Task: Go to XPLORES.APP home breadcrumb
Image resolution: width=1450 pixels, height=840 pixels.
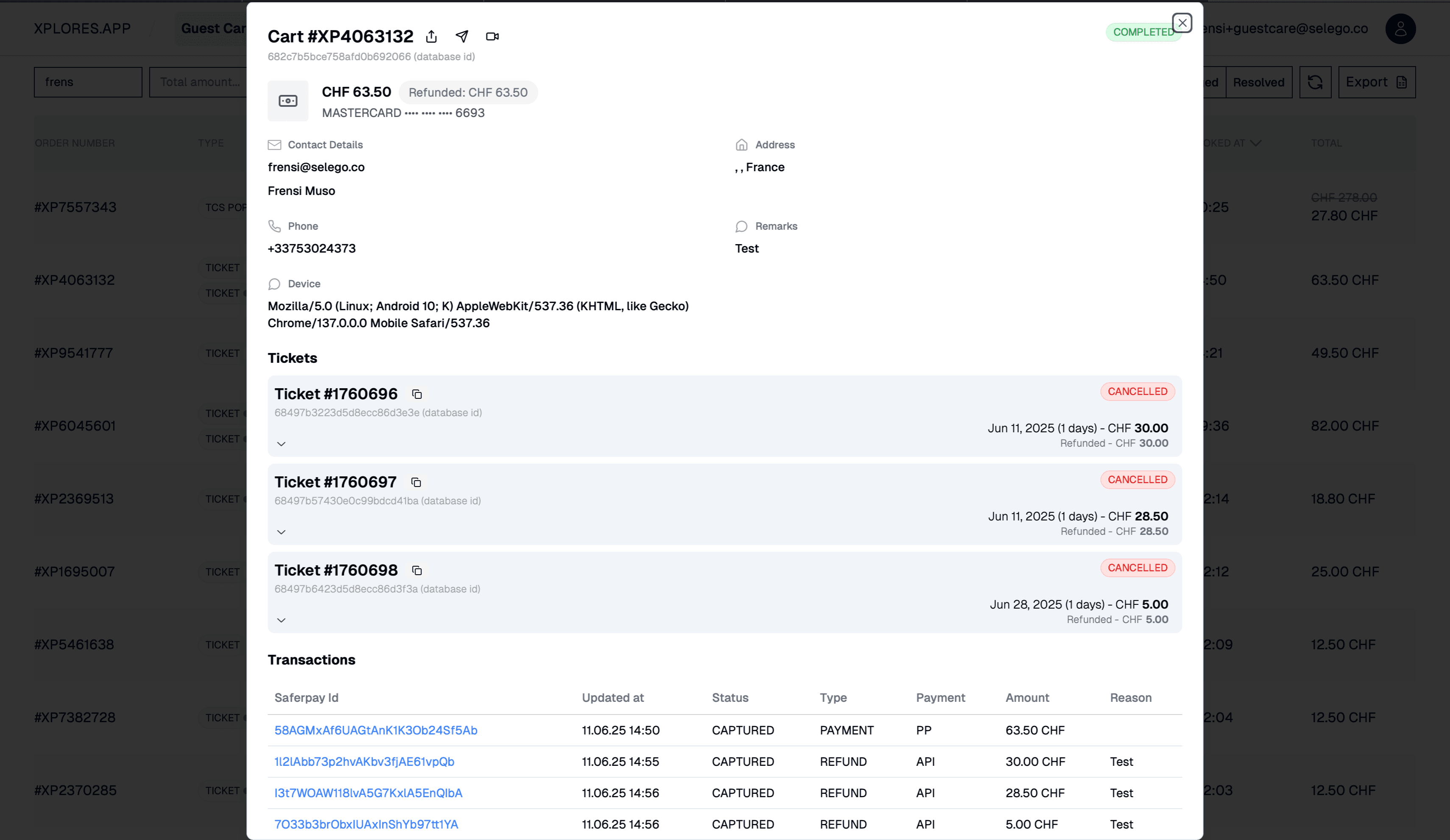Action: tap(82, 28)
